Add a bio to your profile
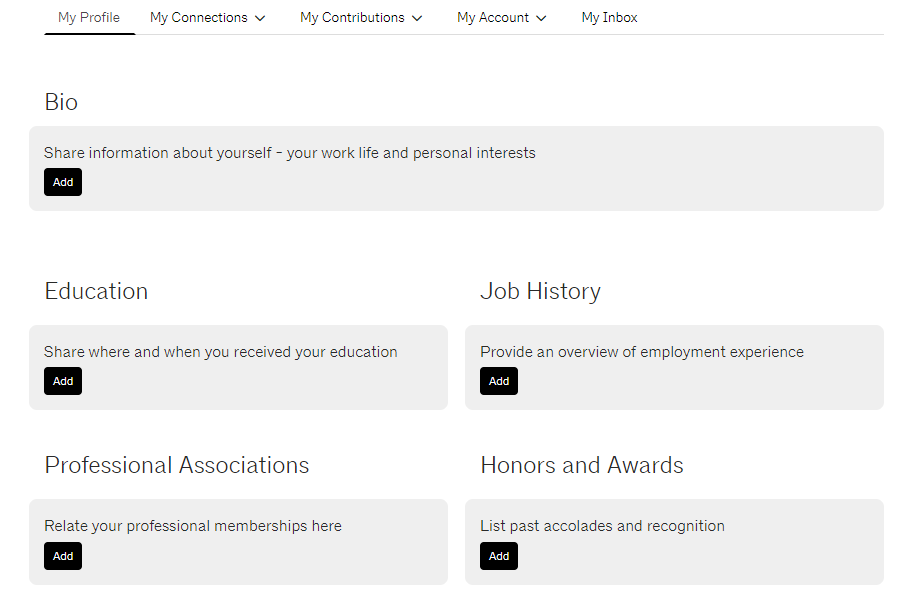 63,181
